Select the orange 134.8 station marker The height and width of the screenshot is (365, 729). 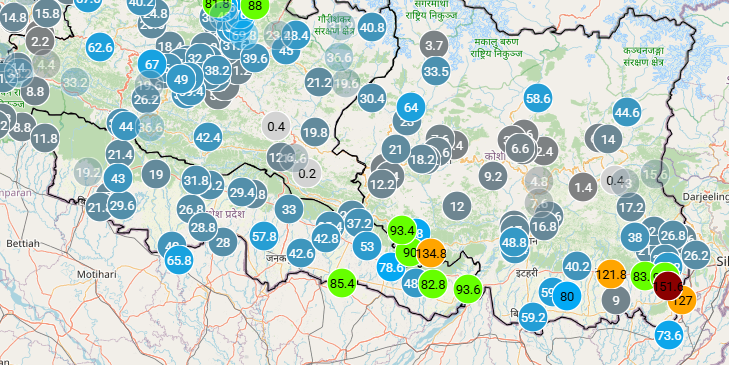(x=431, y=253)
